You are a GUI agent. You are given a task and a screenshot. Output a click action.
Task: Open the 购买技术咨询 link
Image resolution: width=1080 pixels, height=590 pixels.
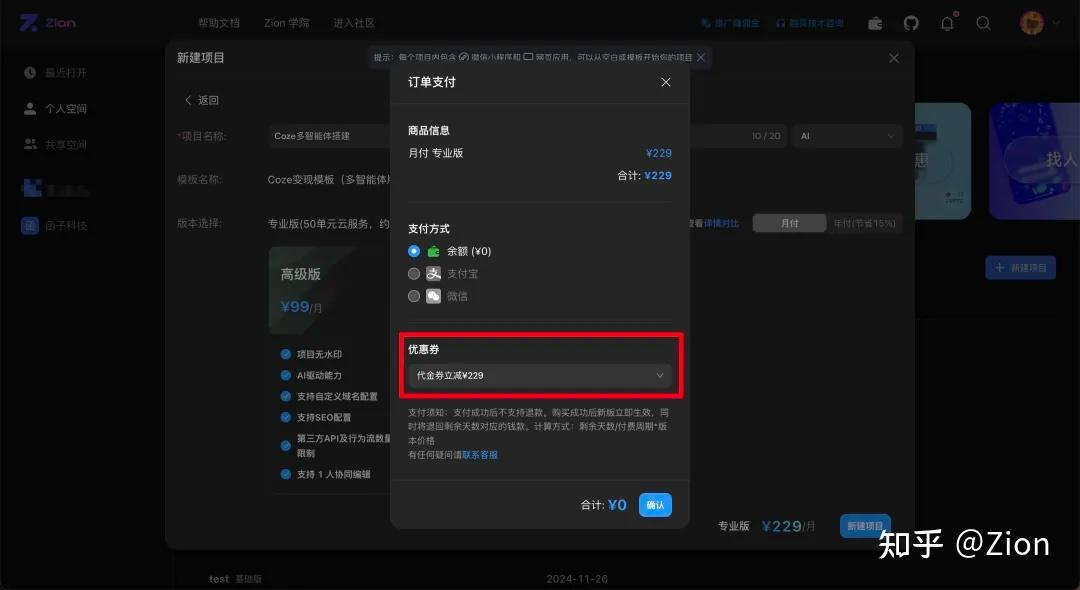(810, 23)
